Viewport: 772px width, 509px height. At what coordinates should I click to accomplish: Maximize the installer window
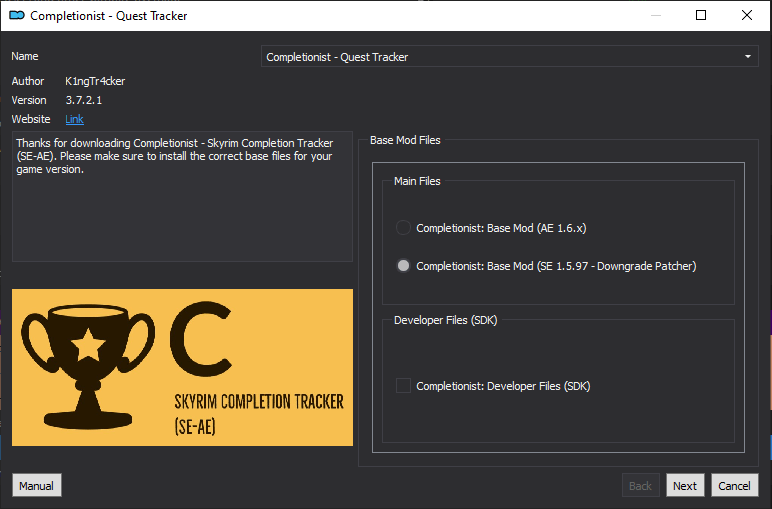click(701, 15)
